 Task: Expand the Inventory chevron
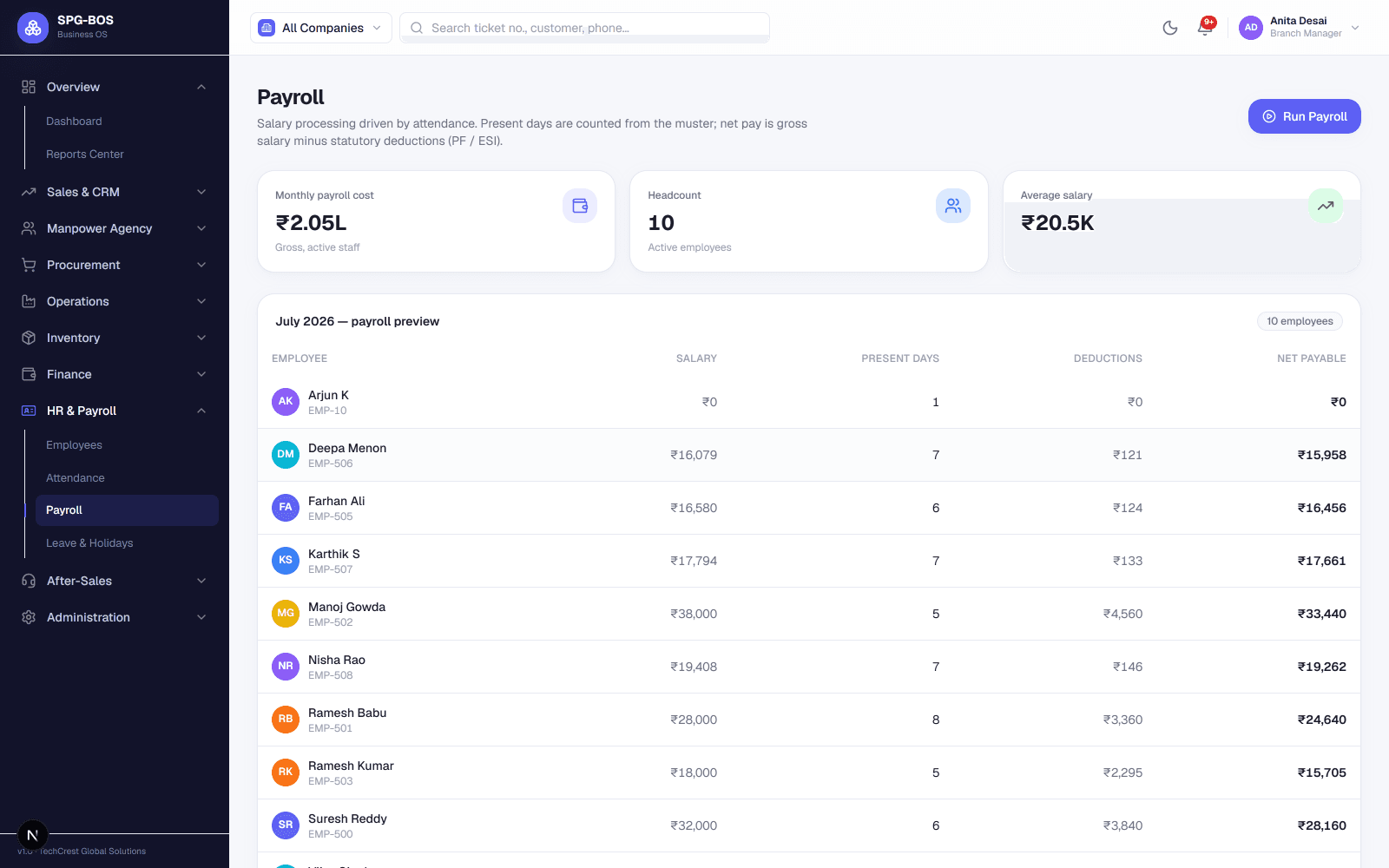coord(201,338)
